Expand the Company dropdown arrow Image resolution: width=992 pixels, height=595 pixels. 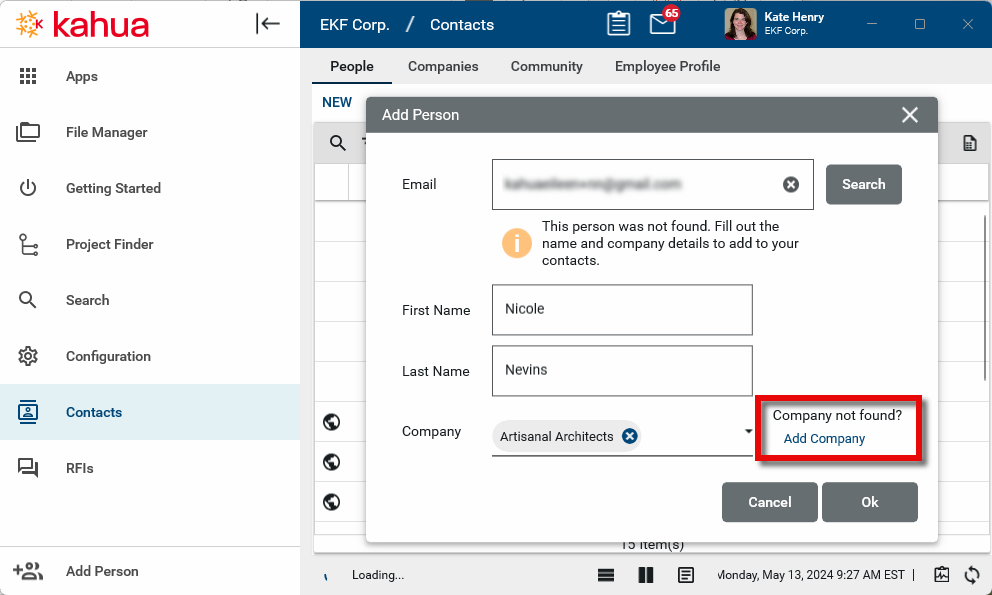[x=748, y=432]
